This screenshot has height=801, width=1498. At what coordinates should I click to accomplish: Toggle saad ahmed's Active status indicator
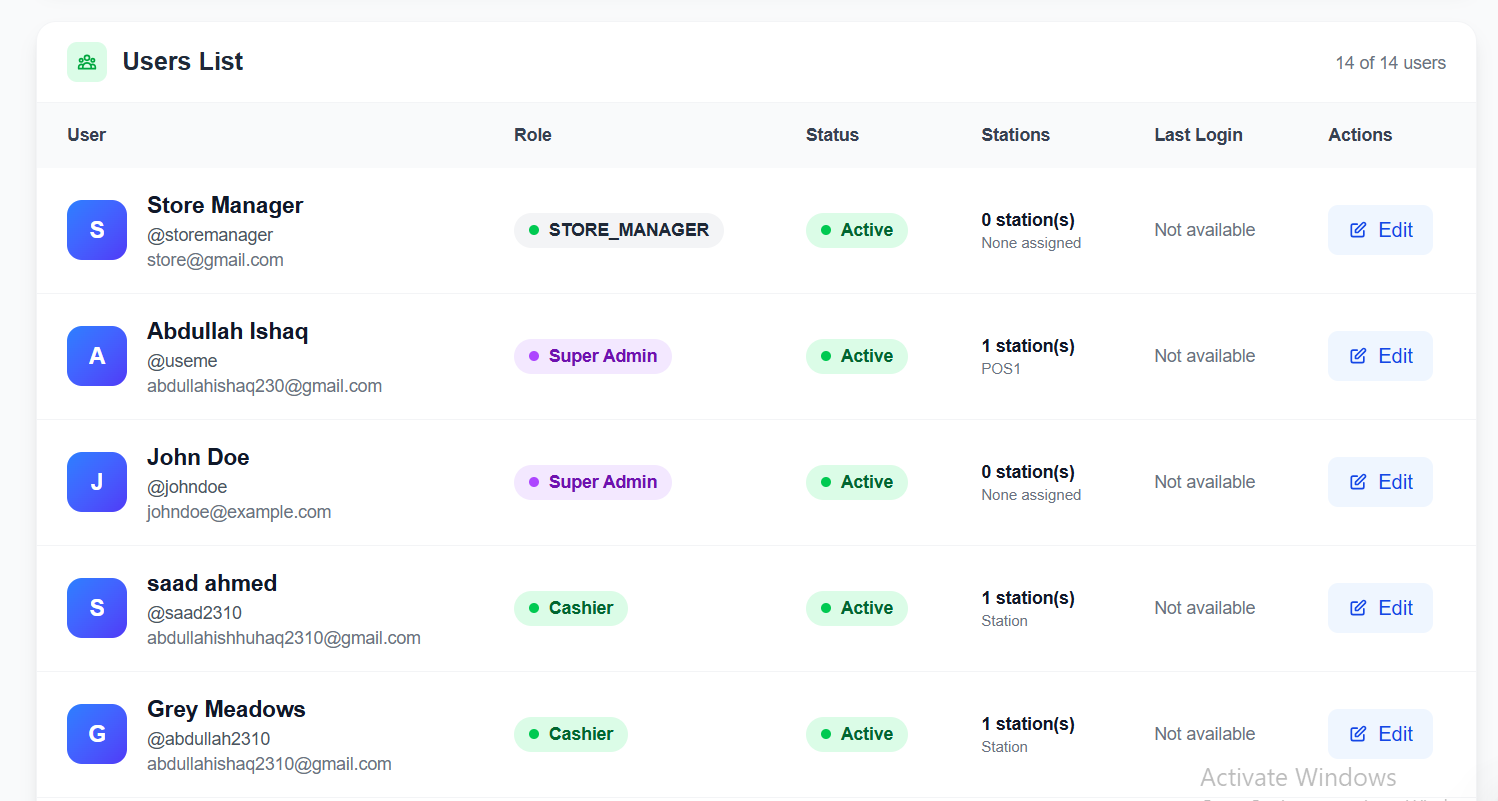pos(857,608)
